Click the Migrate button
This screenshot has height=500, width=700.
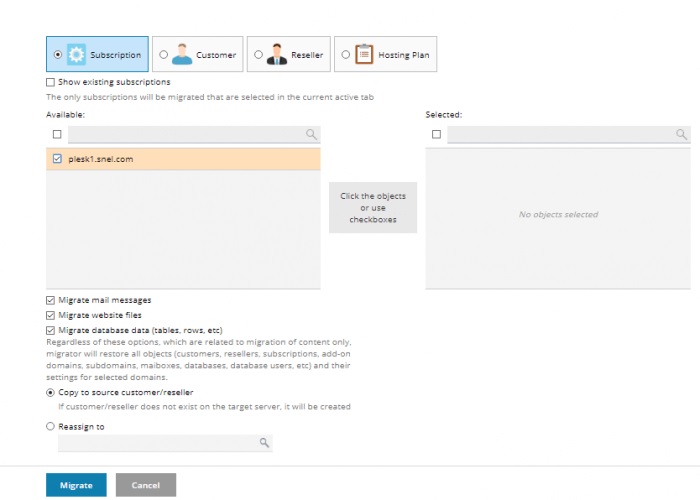(x=76, y=485)
